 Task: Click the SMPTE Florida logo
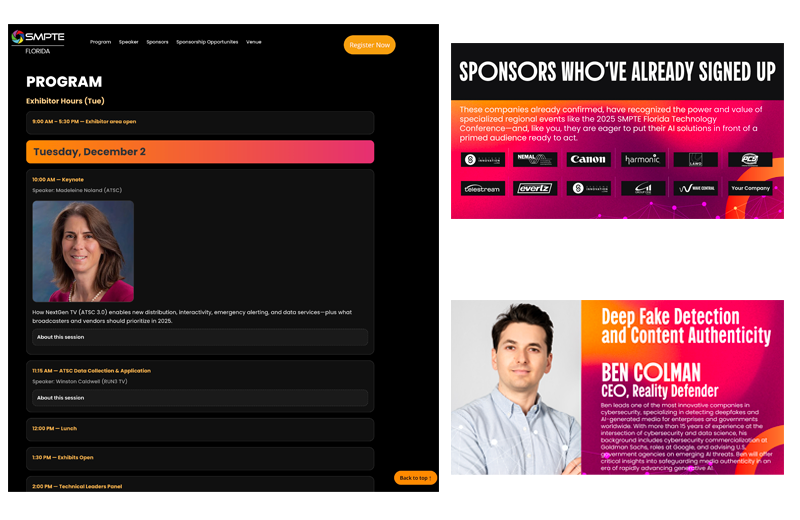click(38, 41)
